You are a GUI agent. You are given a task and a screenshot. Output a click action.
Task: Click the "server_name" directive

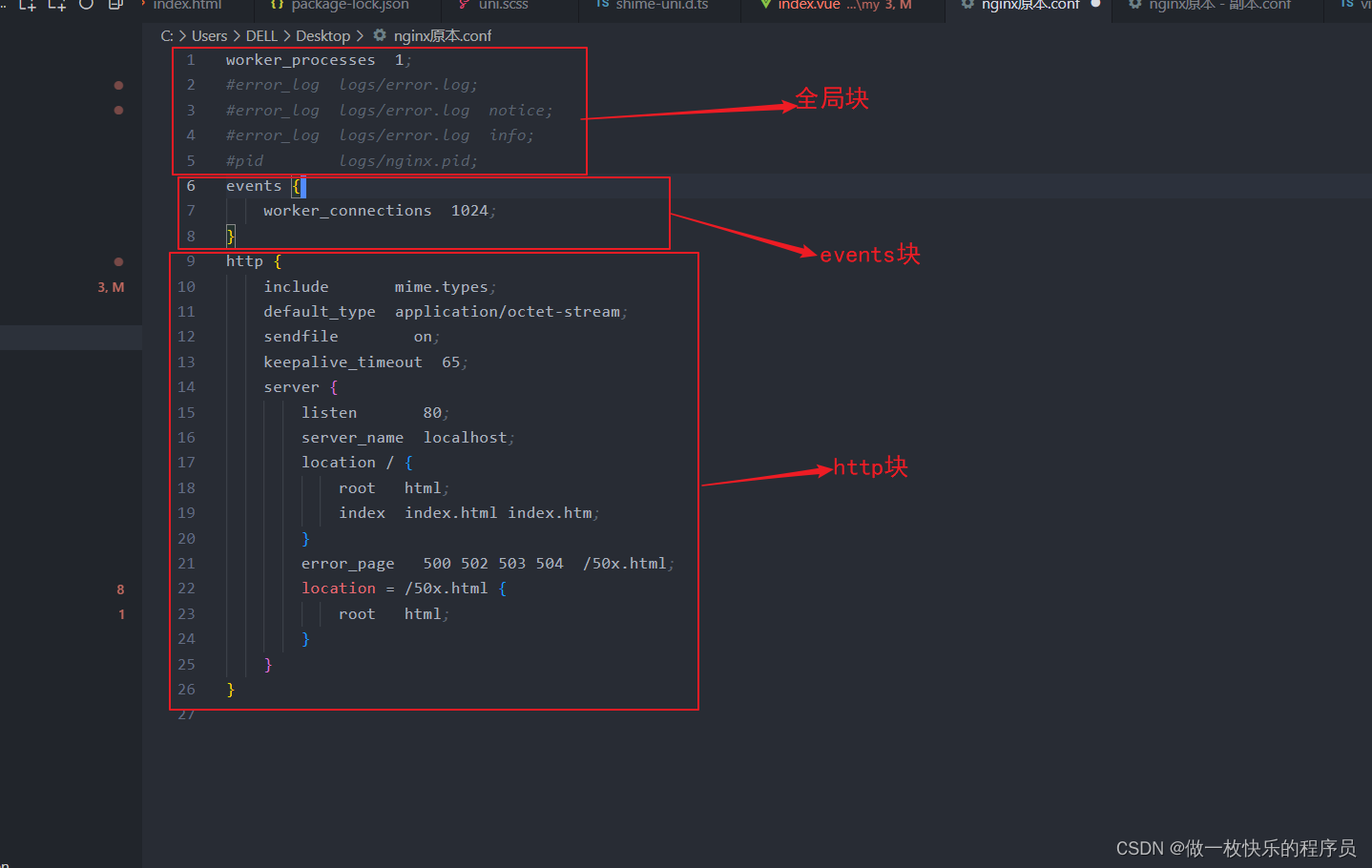(352, 438)
